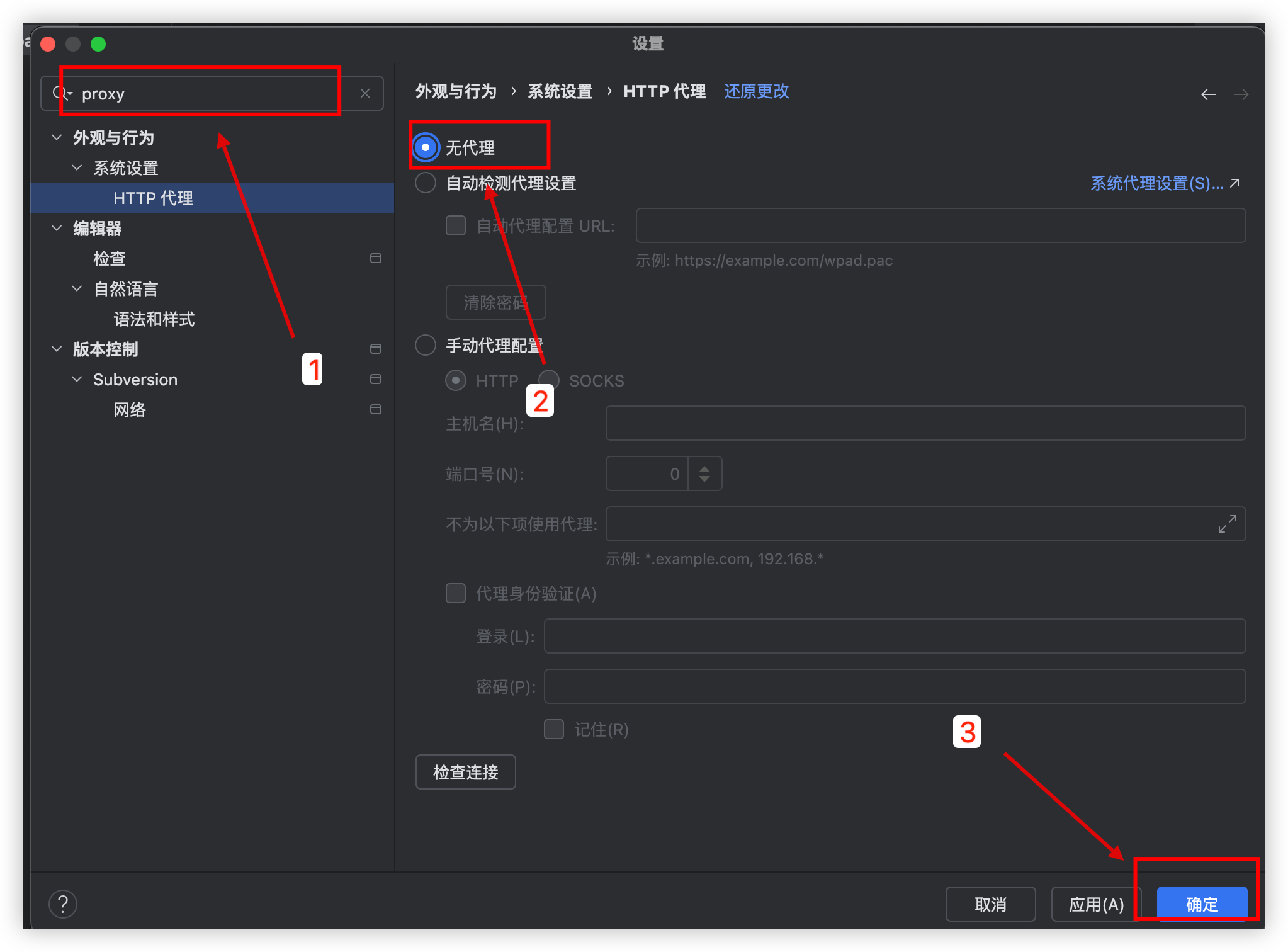Select the 无代理 radio option
Viewport: 1288px width, 952px height.
pos(426,147)
